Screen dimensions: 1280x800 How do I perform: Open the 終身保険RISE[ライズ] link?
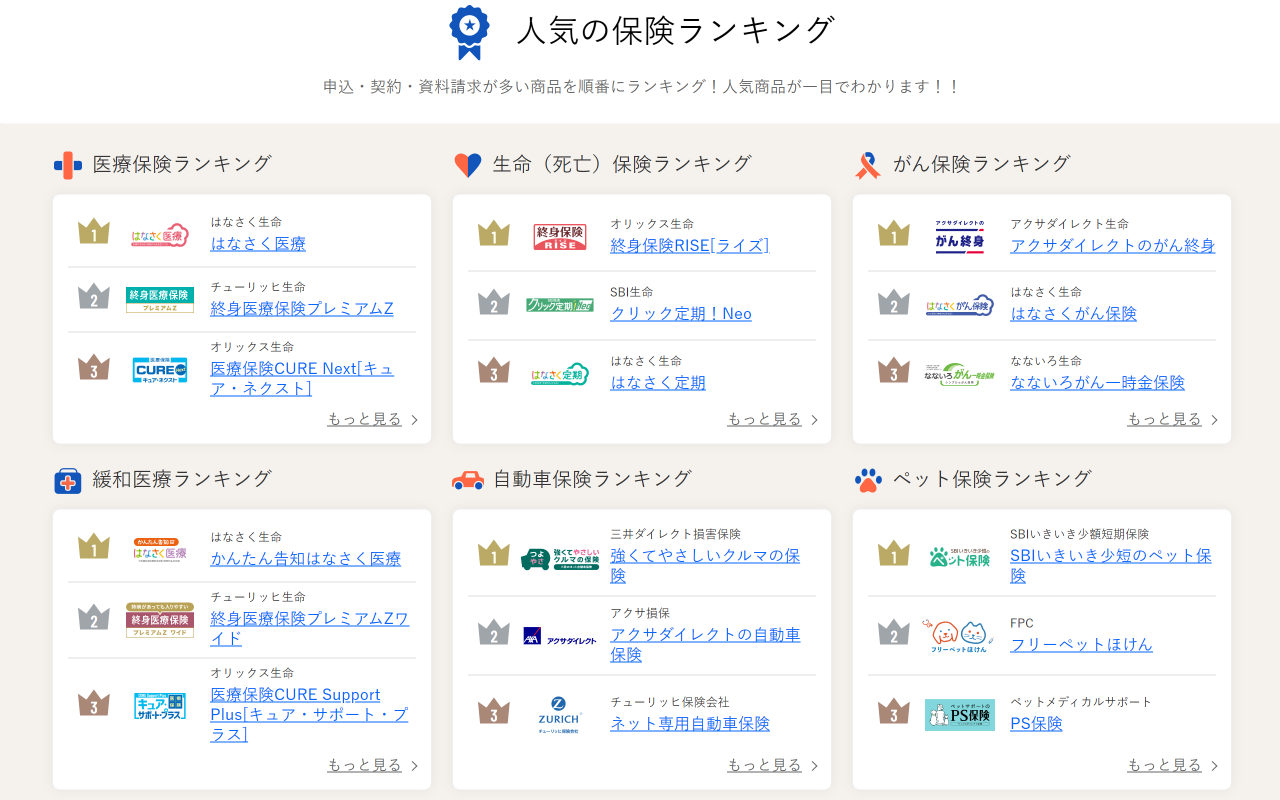[x=689, y=246]
